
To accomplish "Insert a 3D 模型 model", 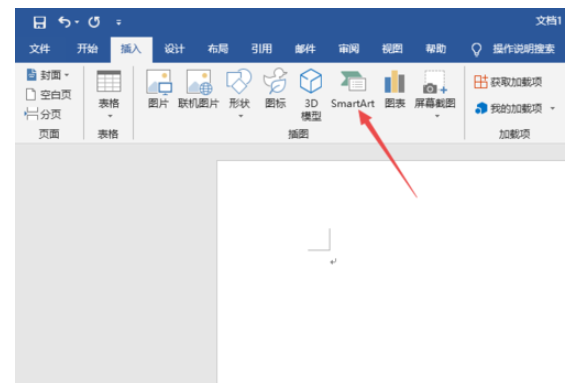I will click(x=311, y=95).
